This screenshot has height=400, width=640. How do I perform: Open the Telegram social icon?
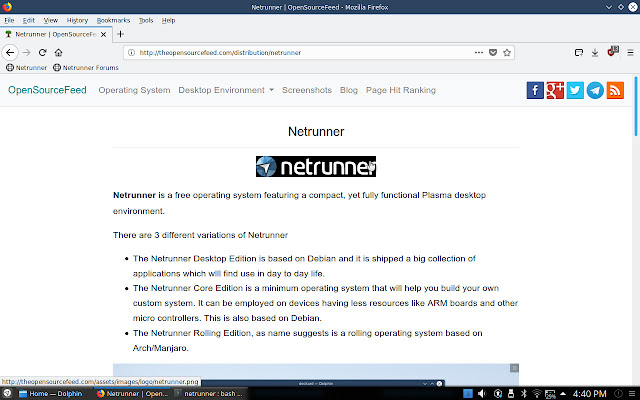[x=595, y=90]
